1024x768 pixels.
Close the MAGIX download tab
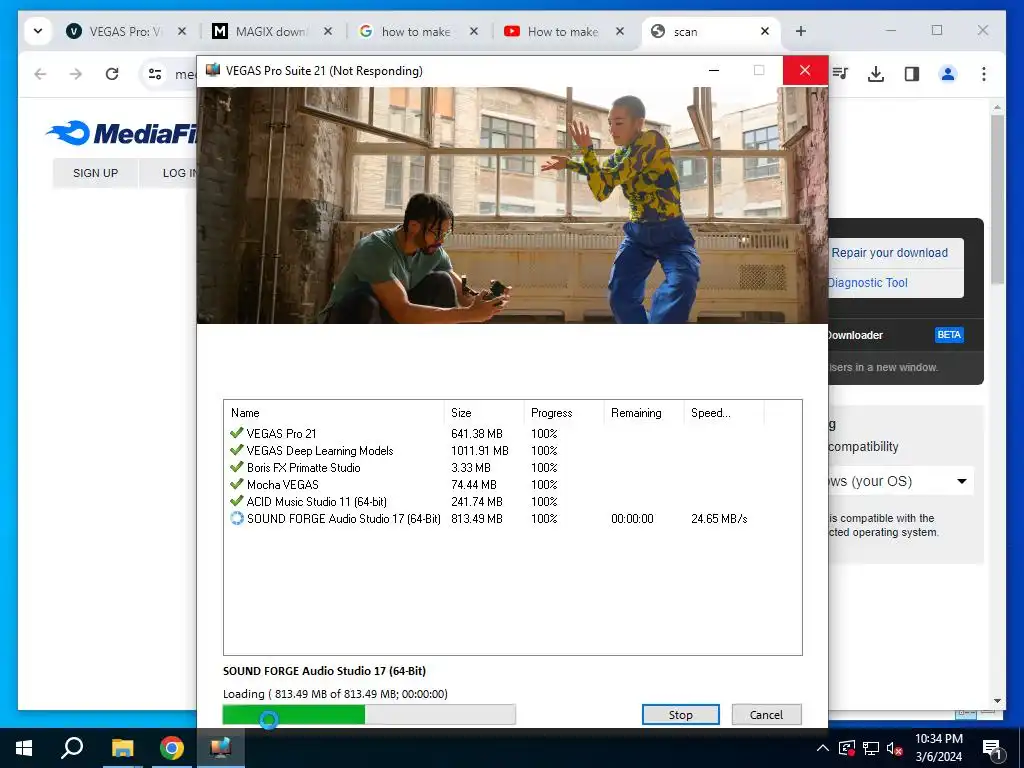coord(328,31)
